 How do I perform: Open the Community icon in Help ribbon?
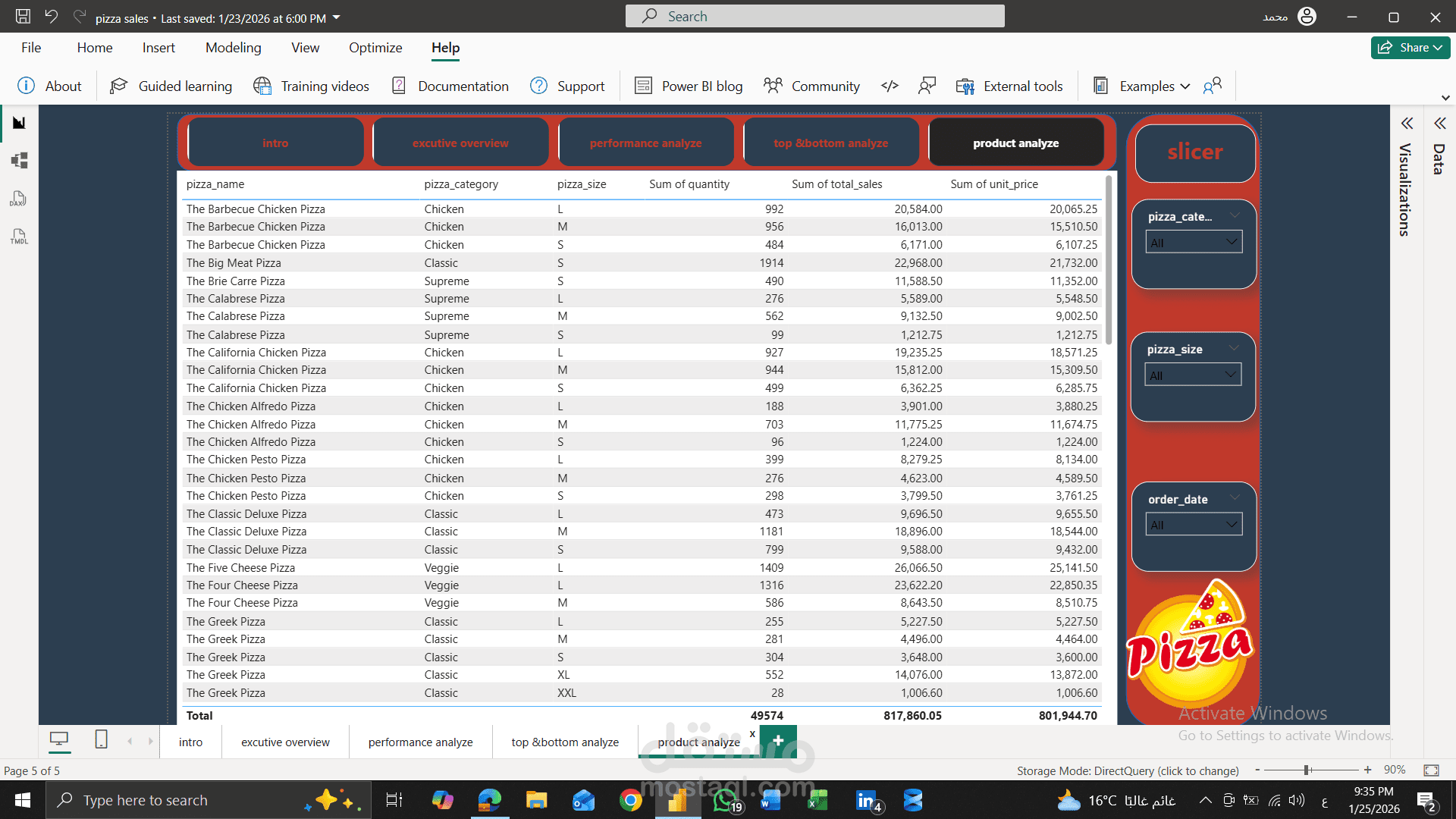click(x=773, y=86)
